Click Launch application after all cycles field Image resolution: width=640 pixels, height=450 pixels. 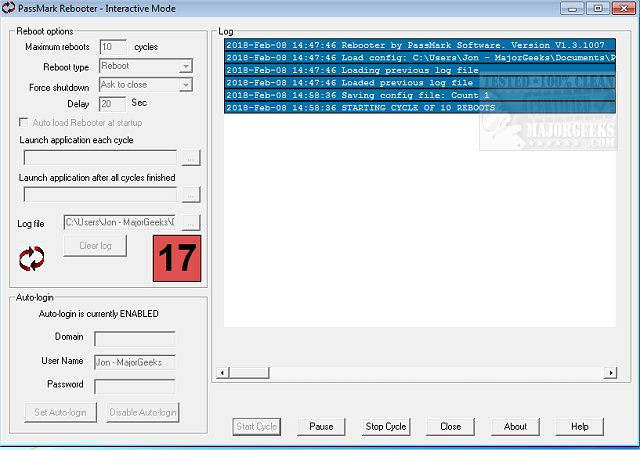(100, 194)
